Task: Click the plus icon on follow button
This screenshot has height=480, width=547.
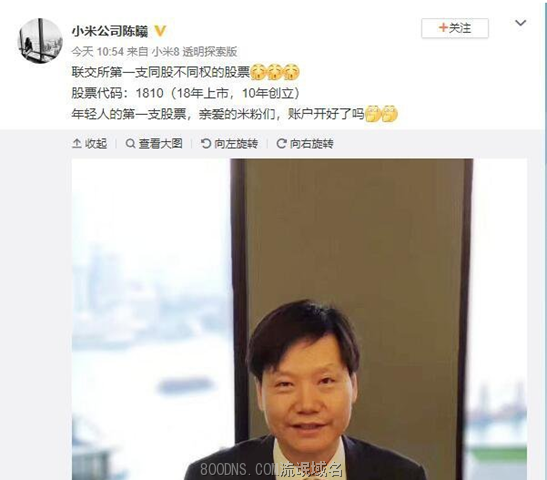Action: coord(443,28)
